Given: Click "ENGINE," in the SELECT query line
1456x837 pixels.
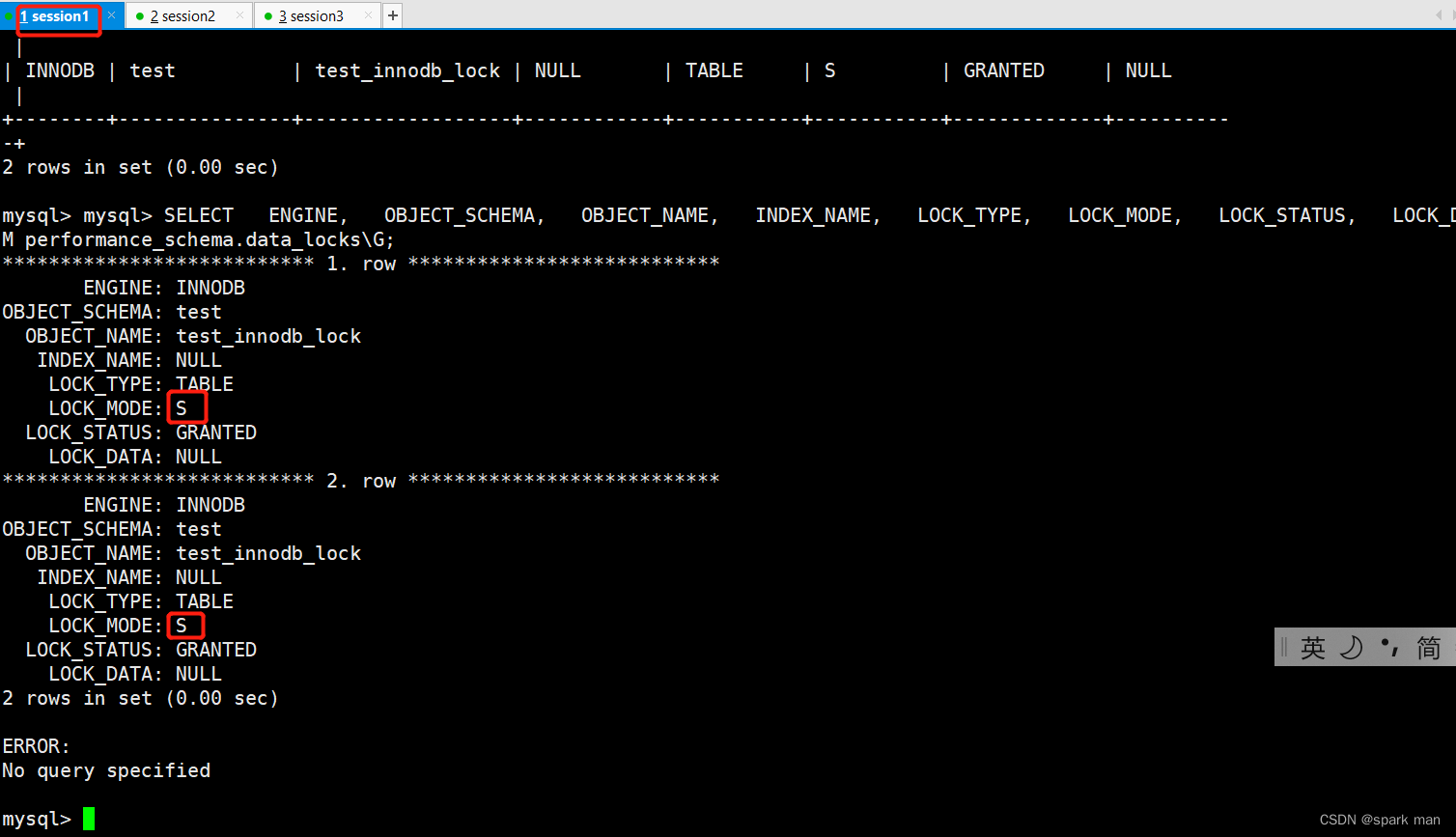Looking at the screenshot, I should point(309,215).
